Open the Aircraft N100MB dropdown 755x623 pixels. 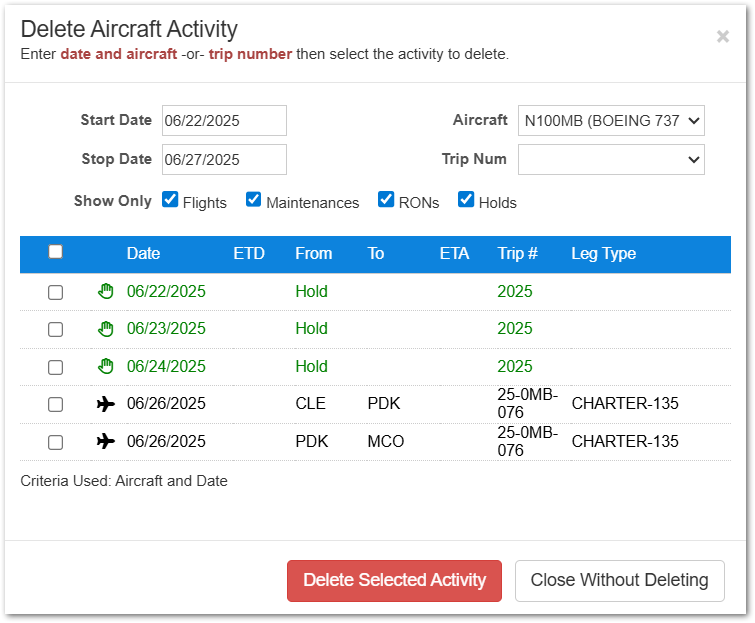pos(611,121)
